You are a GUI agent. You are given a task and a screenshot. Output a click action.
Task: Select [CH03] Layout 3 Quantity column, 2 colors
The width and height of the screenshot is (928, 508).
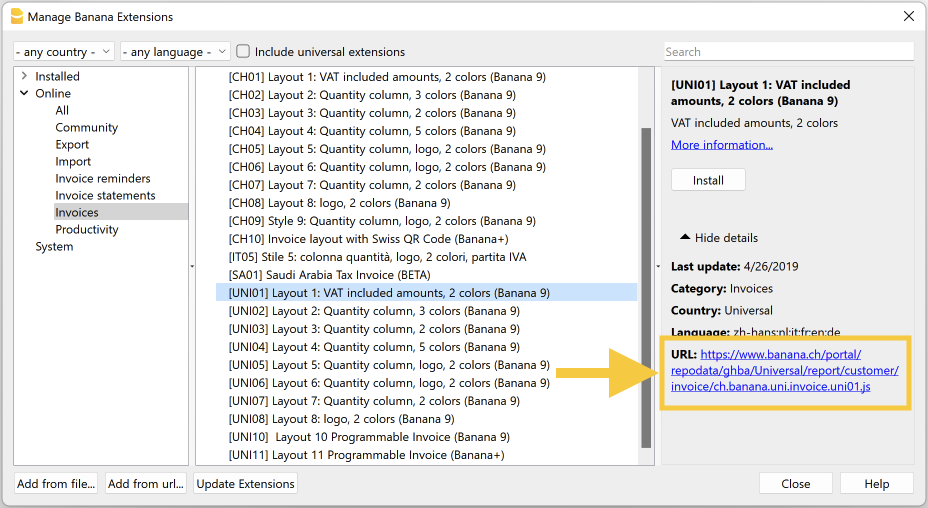[x=372, y=113]
